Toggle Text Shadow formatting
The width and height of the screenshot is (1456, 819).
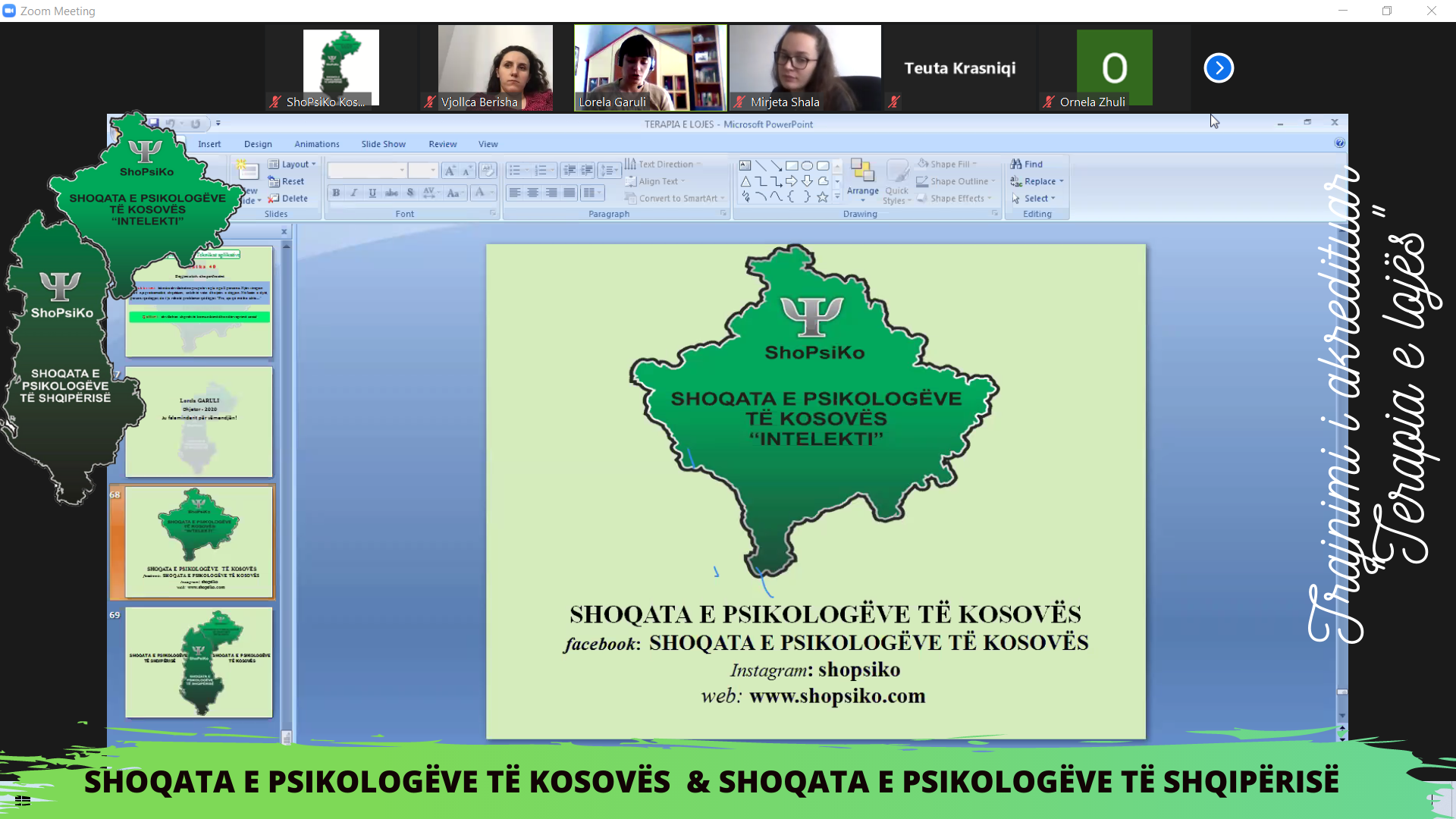tap(410, 193)
